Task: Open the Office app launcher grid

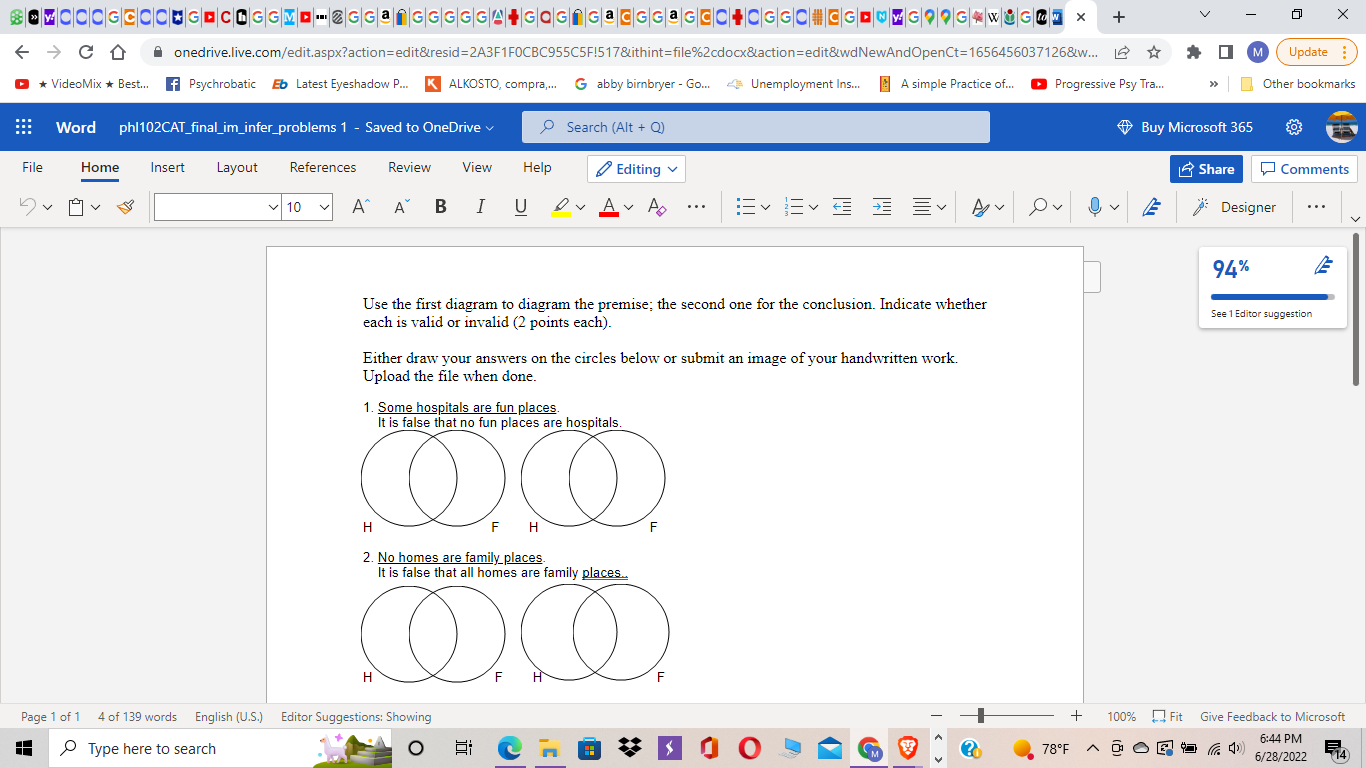Action: tap(24, 127)
